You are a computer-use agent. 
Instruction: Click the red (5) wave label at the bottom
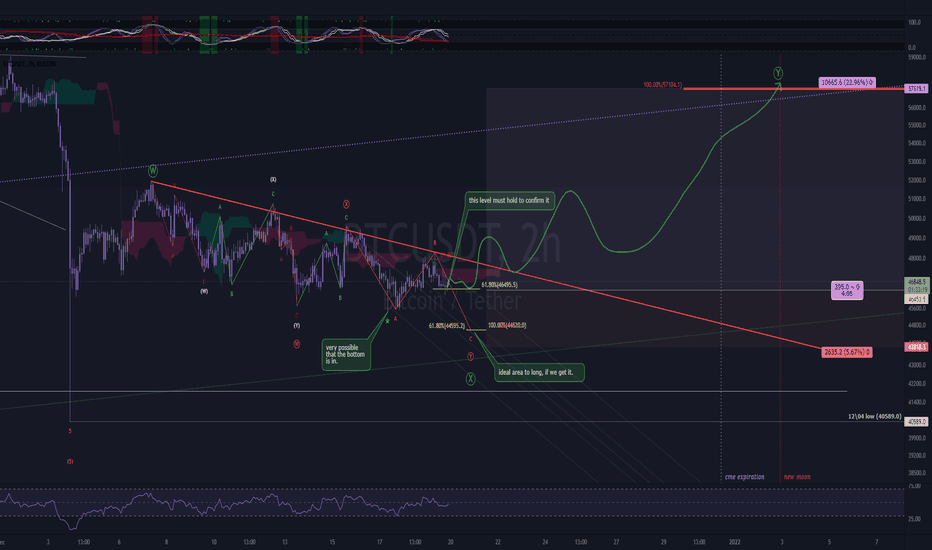pyautogui.click(x=70, y=461)
